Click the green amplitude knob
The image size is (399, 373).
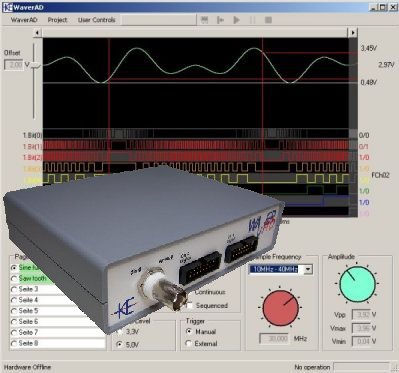(x=357, y=284)
